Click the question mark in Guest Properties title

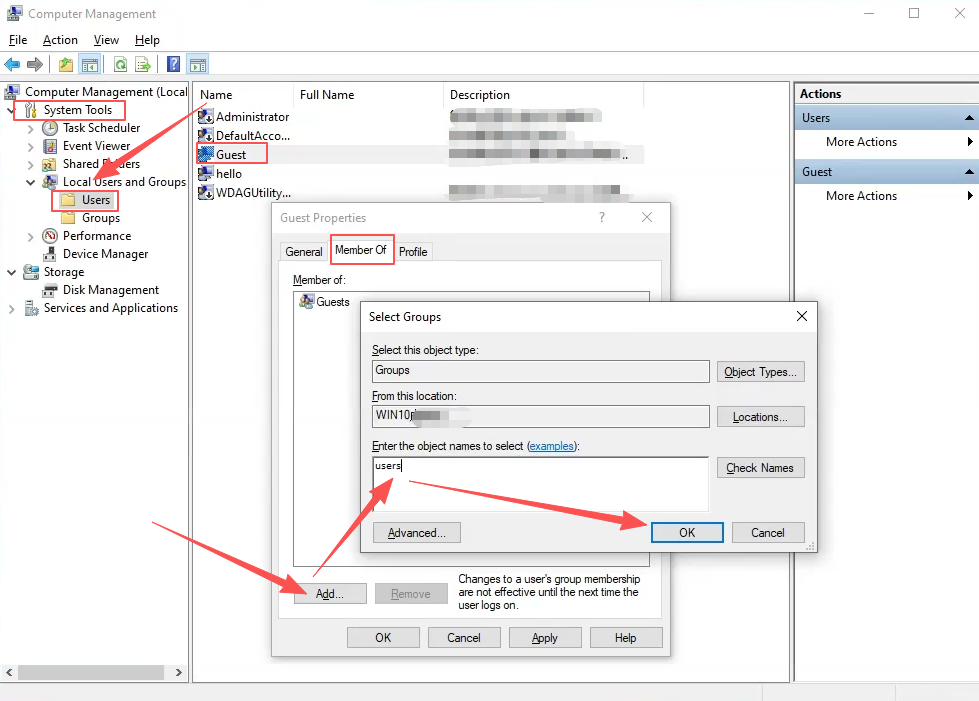click(x=602, y=217)
